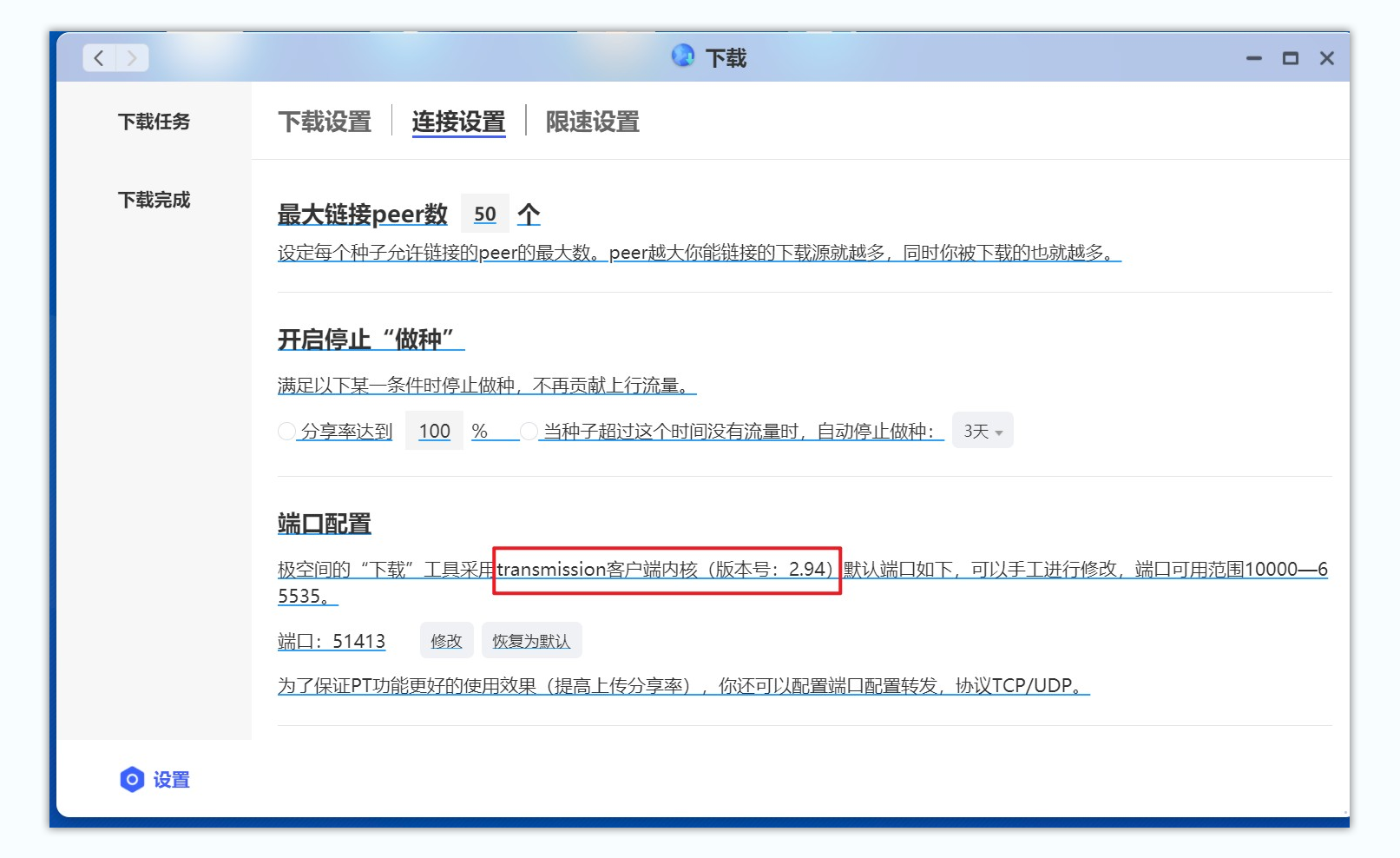Image resolution: width=1400 pixels, height=858 pixels.
Task: Edit the share ratio field showing 100
Action: tap(434, 430)
